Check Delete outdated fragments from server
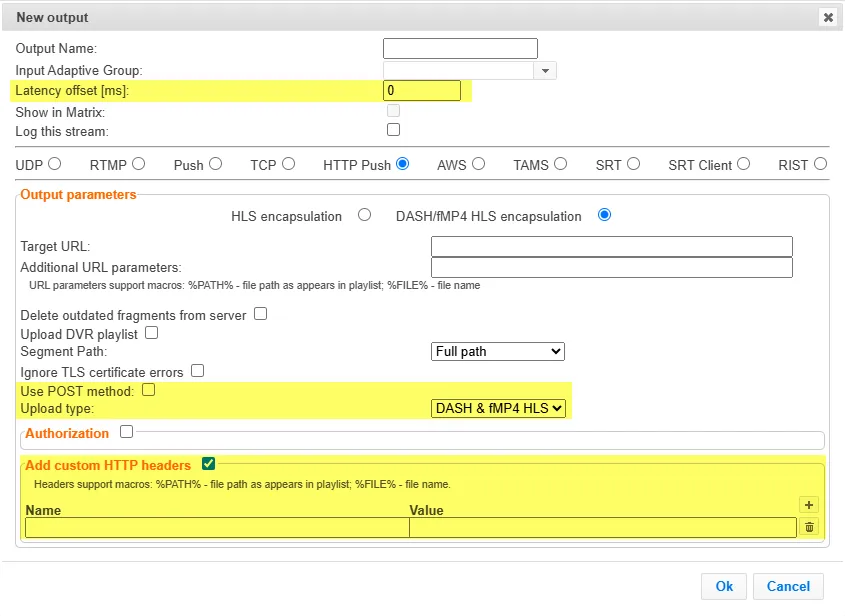The height and width of the screenshot is (616, 845). [x=260, y=314]
